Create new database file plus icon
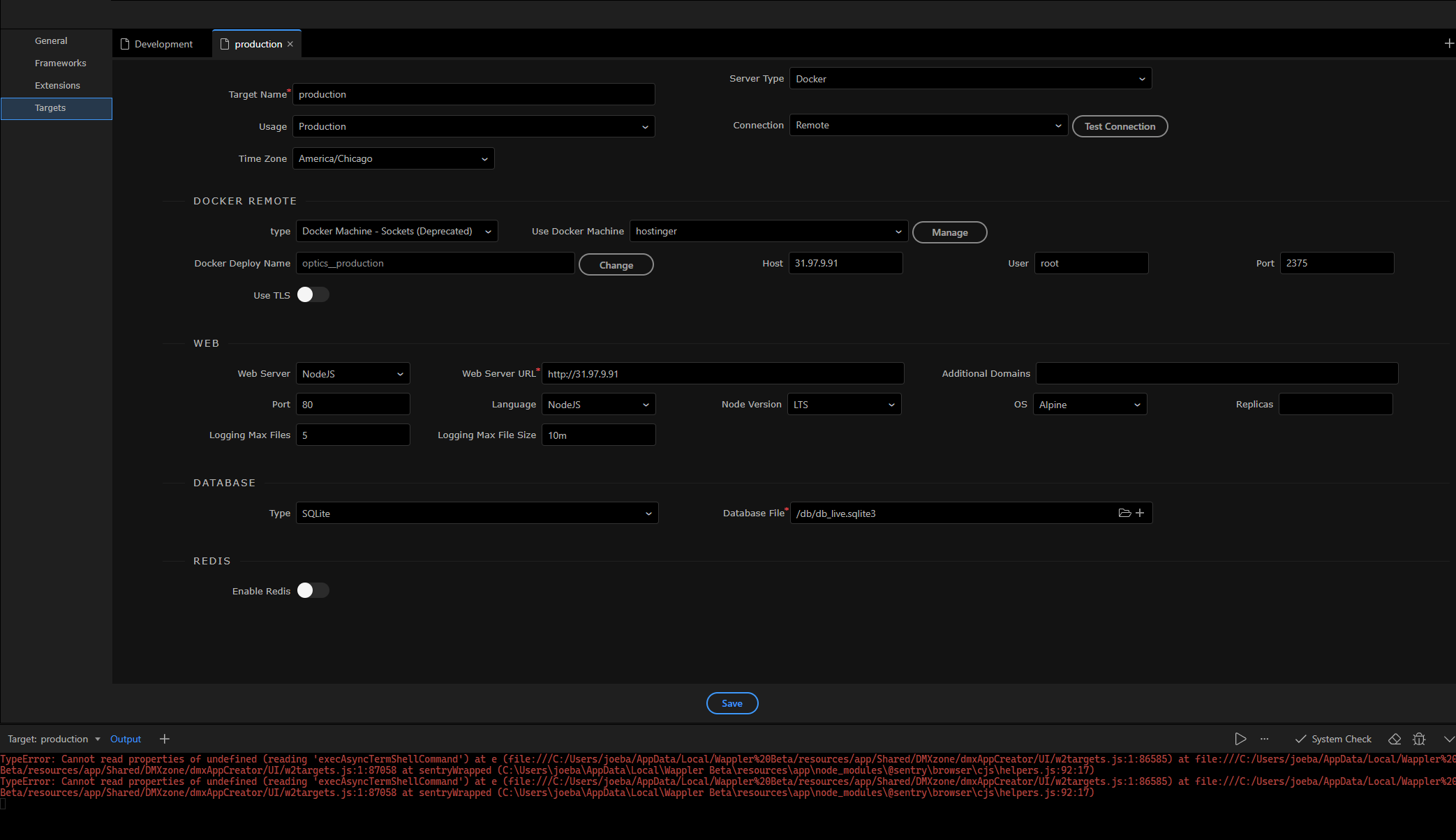1456x840 pixels. click(1140, 513)
